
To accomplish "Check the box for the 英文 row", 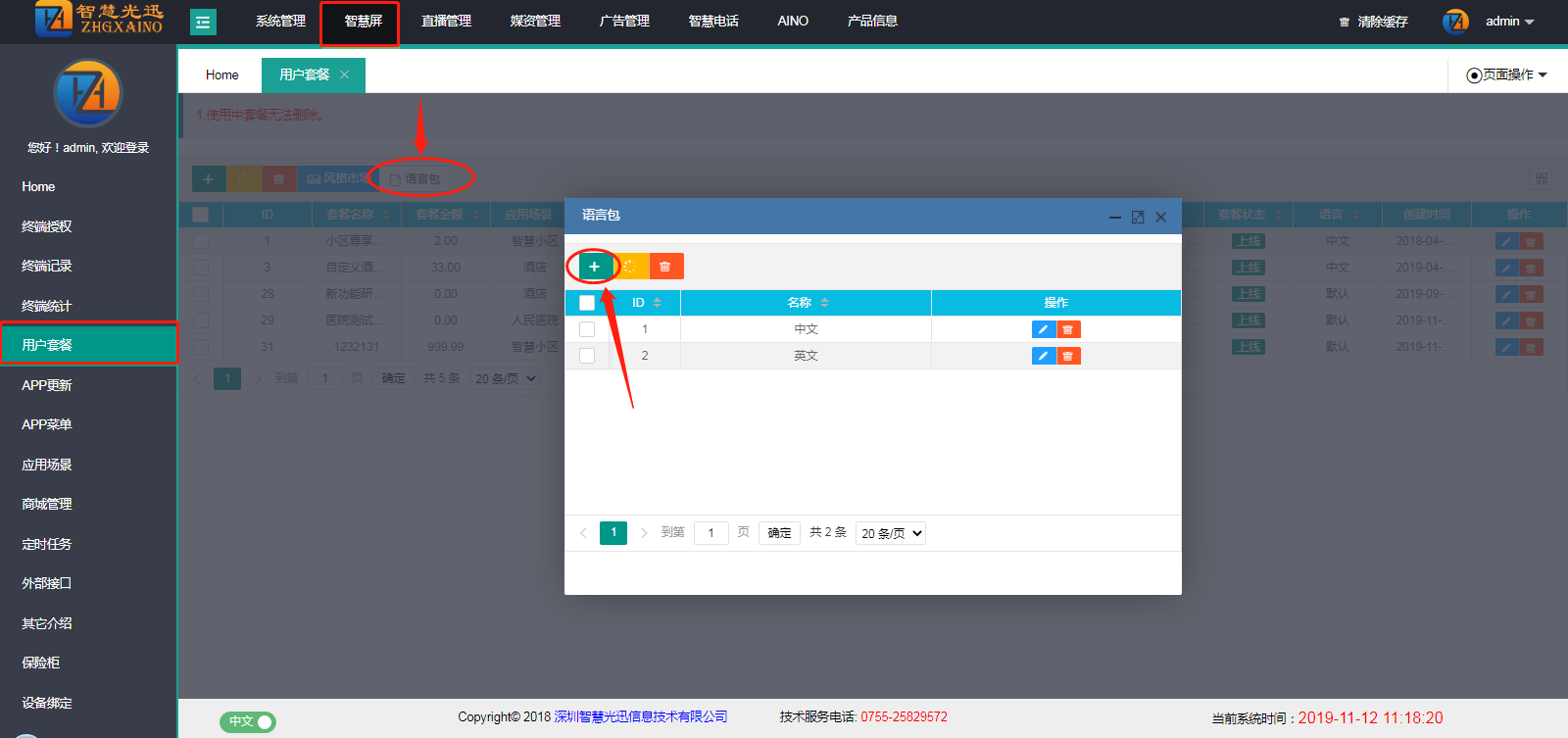I will pyautogui.click(x=587, y=356).
